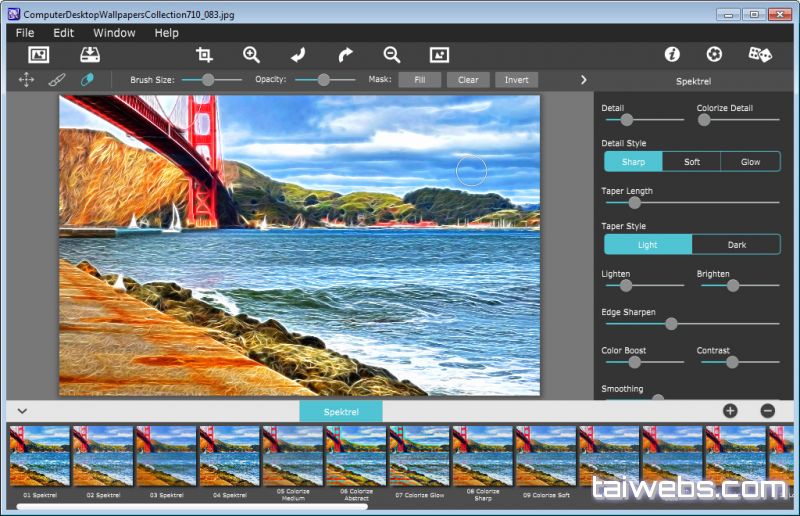Viewport: 800px width, 516px height.
Task: Set Detail Style to Glow
Action: [750, 162]
